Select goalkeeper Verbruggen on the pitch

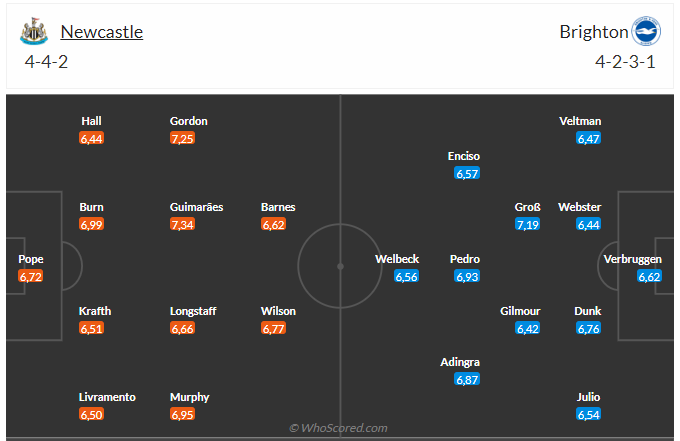(x=633, y=259)
